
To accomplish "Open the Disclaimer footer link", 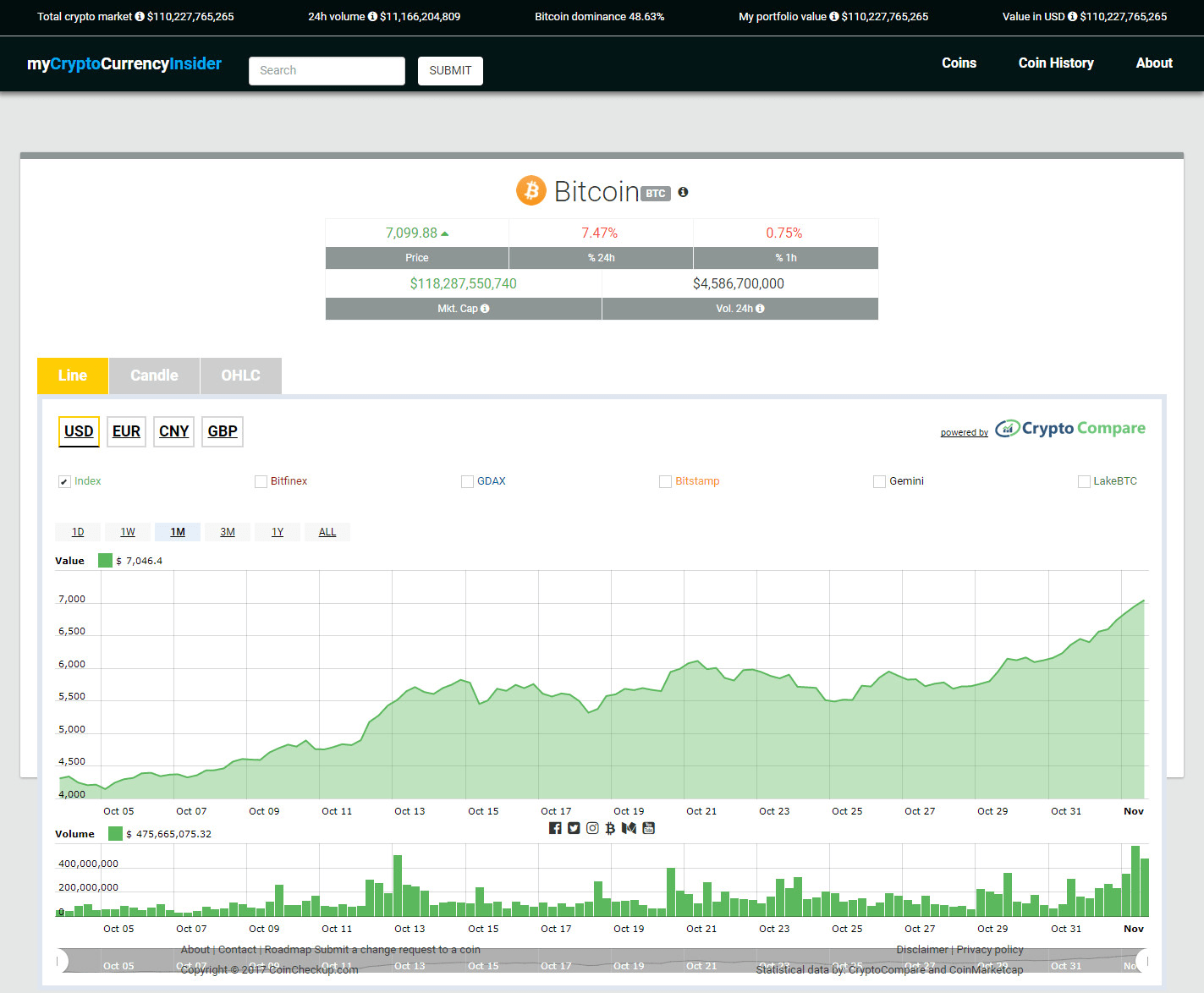I will [x=922, y=950].
